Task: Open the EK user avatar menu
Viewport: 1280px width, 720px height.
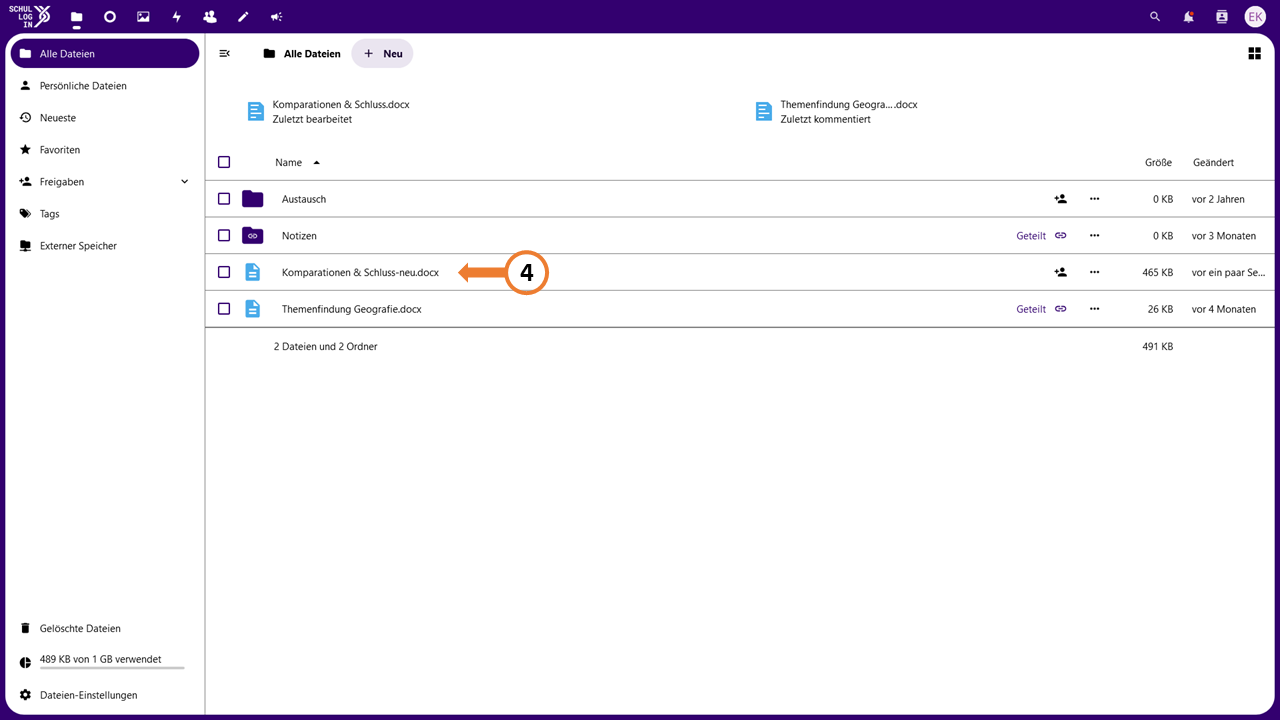Action: tap(1255, 17)
